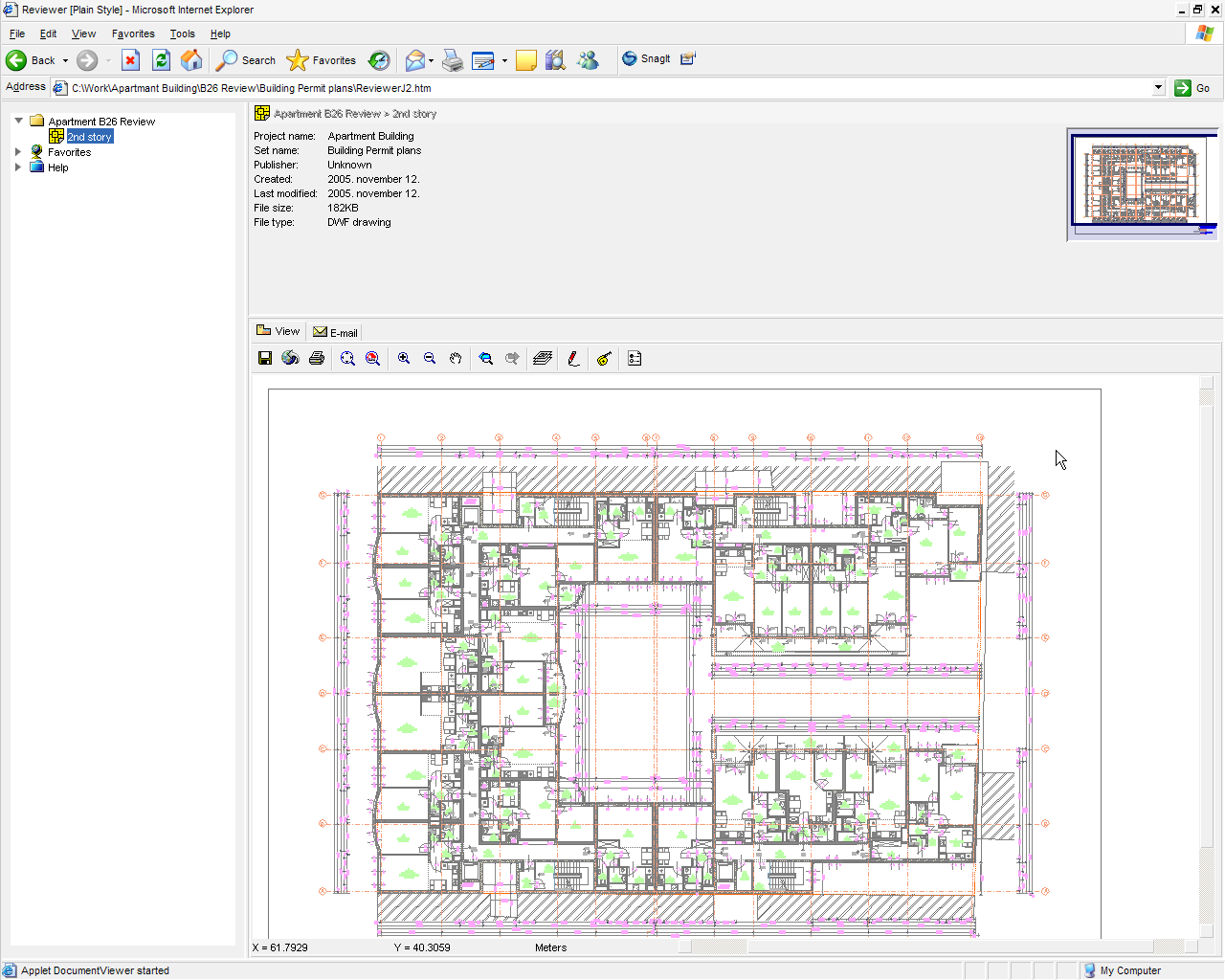This screenshot has height=980, width=1225.
Task: Click the Print icon in viewer toolbar
Action: [317, 358]
